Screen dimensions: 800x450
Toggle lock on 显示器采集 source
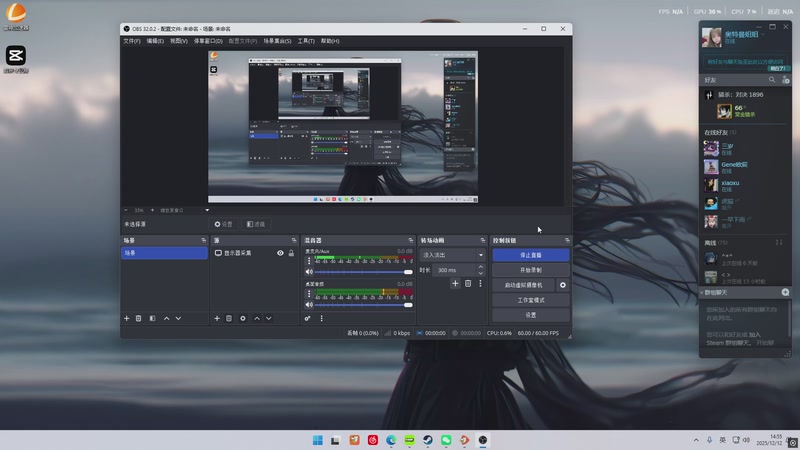[x=291, y=253]
